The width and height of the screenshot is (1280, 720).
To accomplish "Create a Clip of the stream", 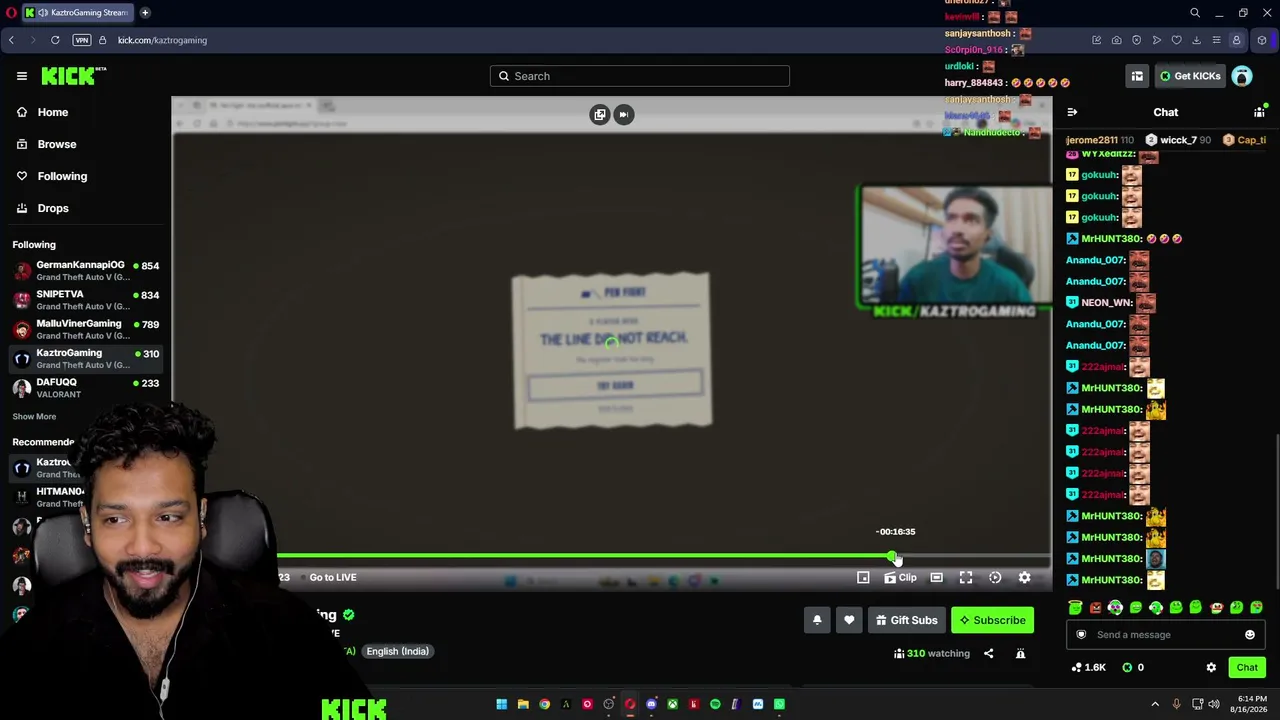I will click(900, 577).
